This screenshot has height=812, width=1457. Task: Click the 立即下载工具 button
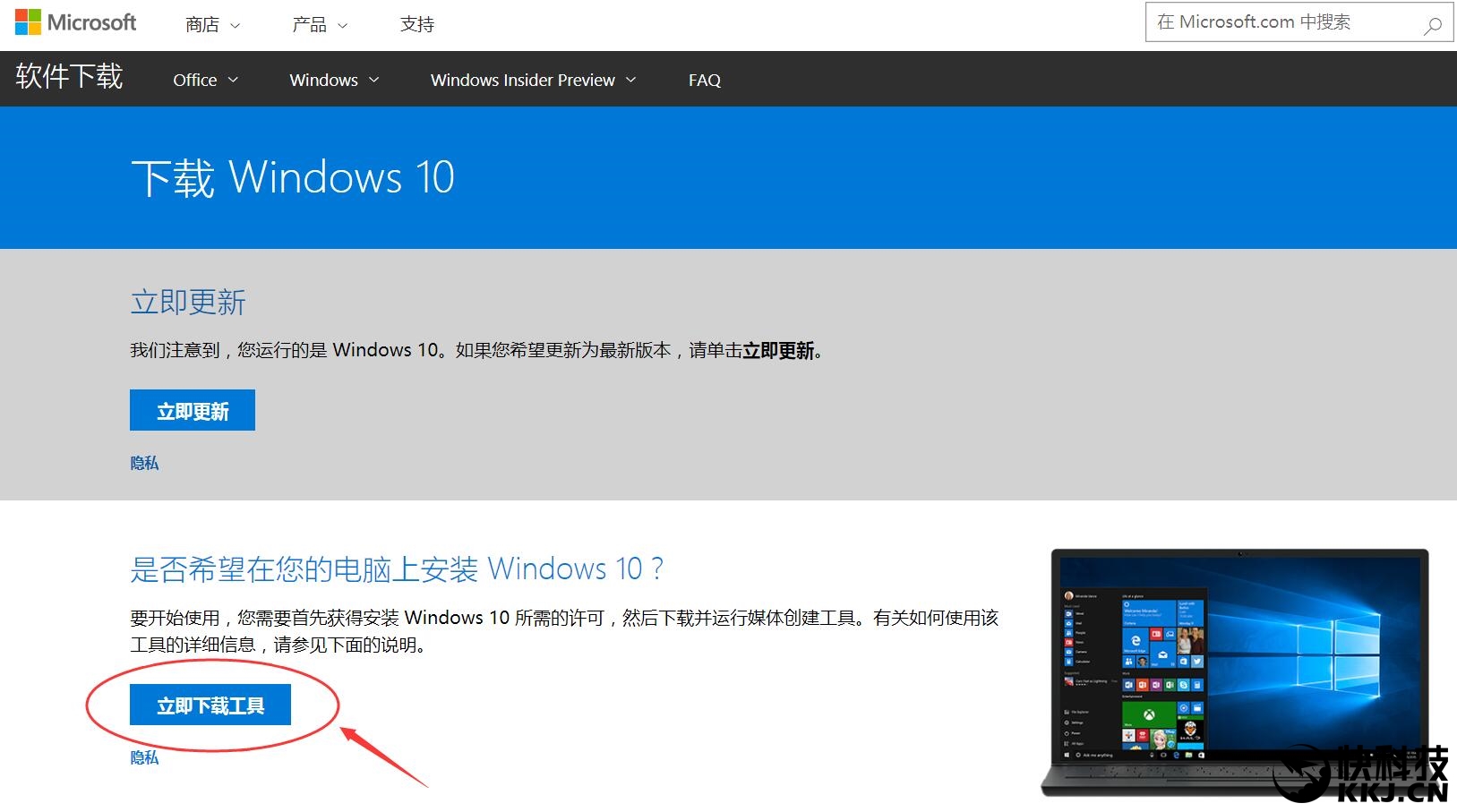pyautogui.click(x=210, y=705)
